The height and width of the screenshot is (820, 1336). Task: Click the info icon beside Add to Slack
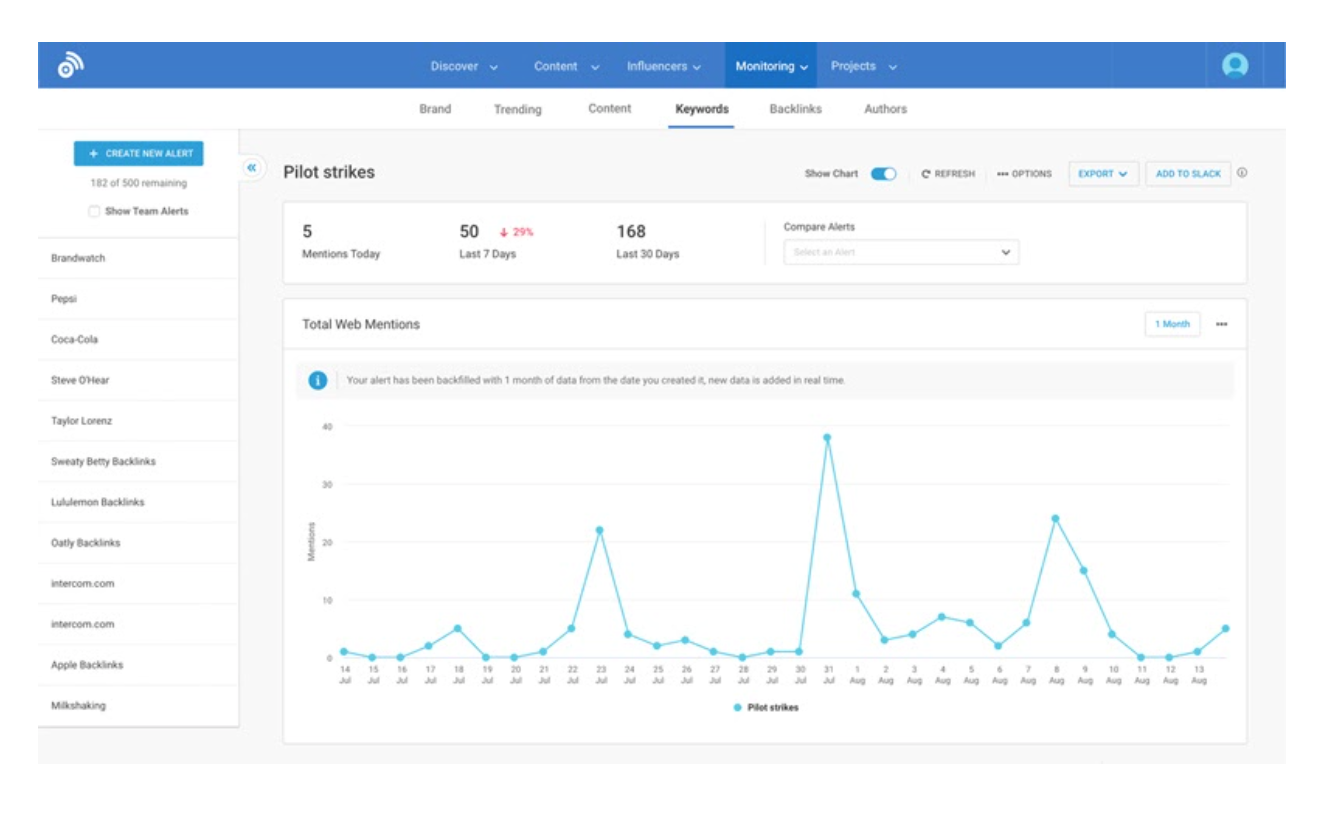point(1242,173)
